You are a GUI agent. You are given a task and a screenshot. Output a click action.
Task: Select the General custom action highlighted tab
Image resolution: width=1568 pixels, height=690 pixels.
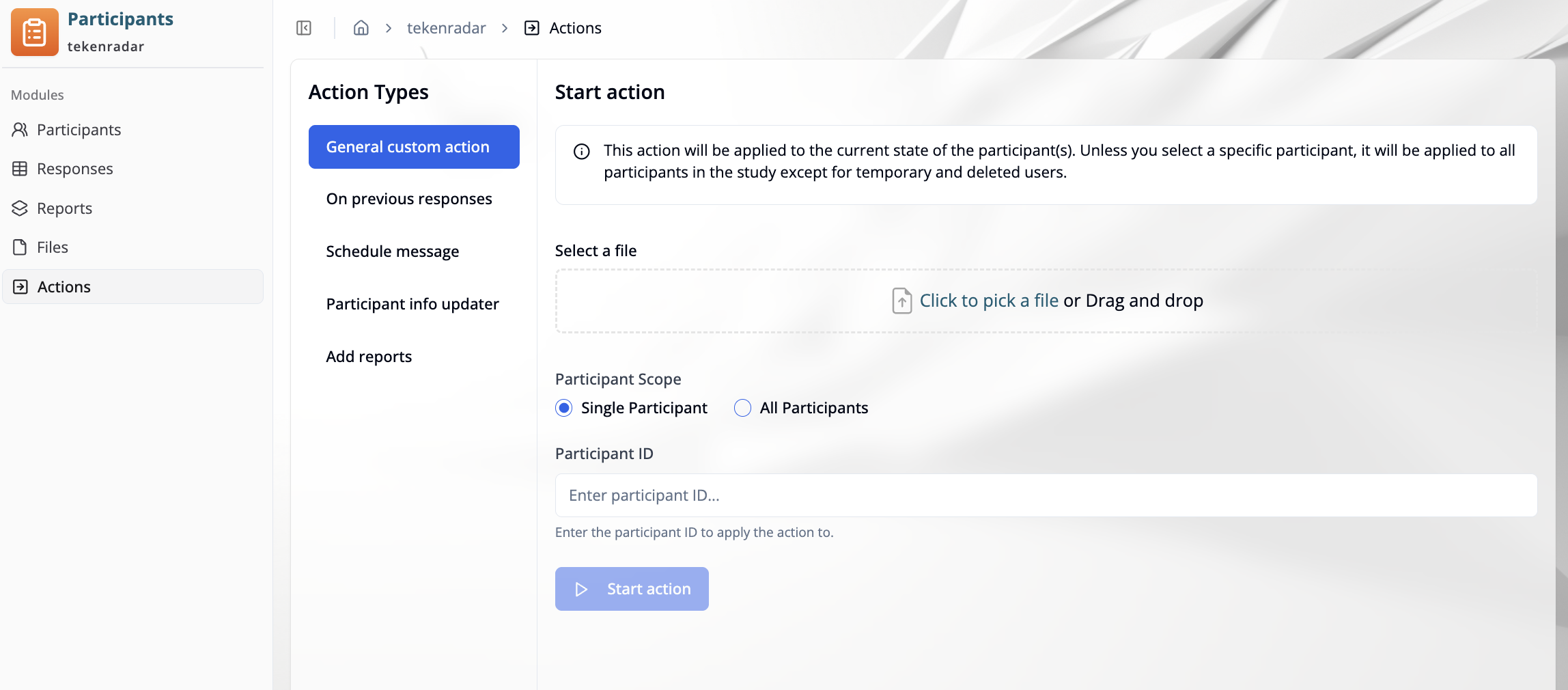(x=414, y=146)
